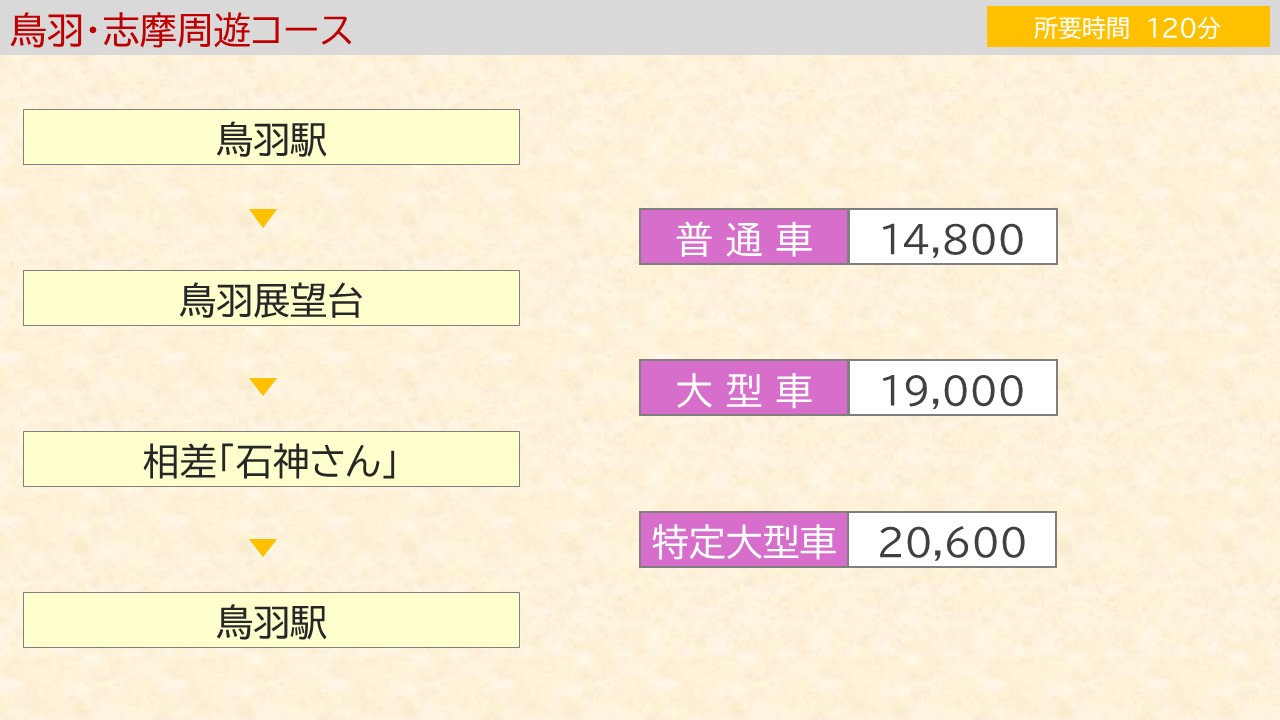Click the final 鳥羽駅 box at the bottom
Screen dimensions: 1280x720
271,620
